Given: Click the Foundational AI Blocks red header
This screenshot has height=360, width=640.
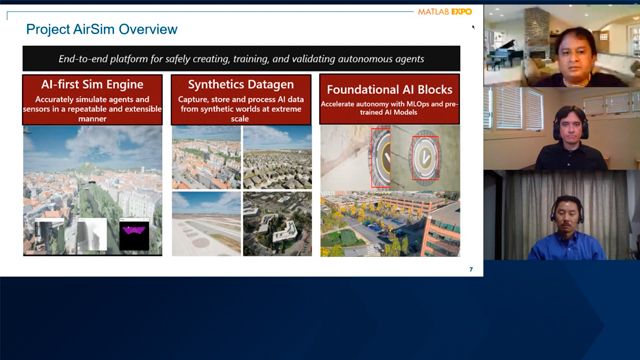Looking at the screenshot, I should pos(389,99).
